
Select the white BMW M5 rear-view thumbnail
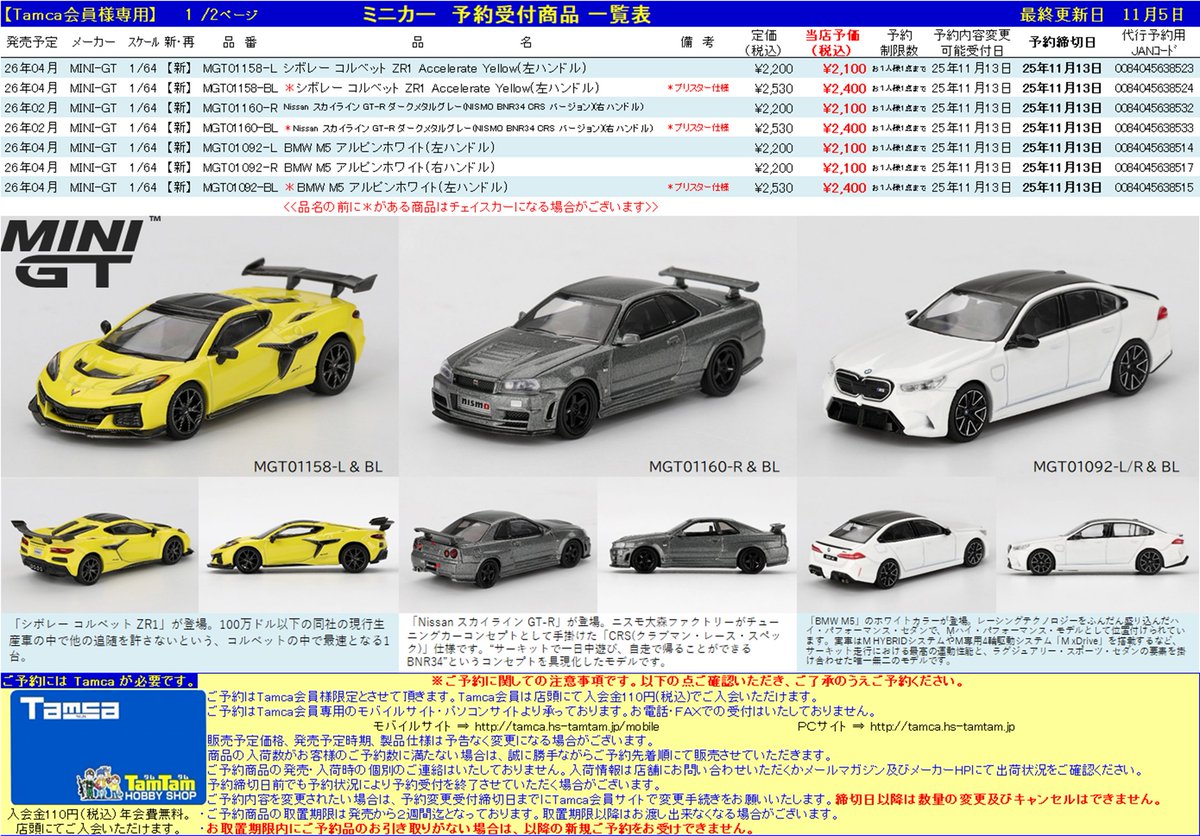897,546
